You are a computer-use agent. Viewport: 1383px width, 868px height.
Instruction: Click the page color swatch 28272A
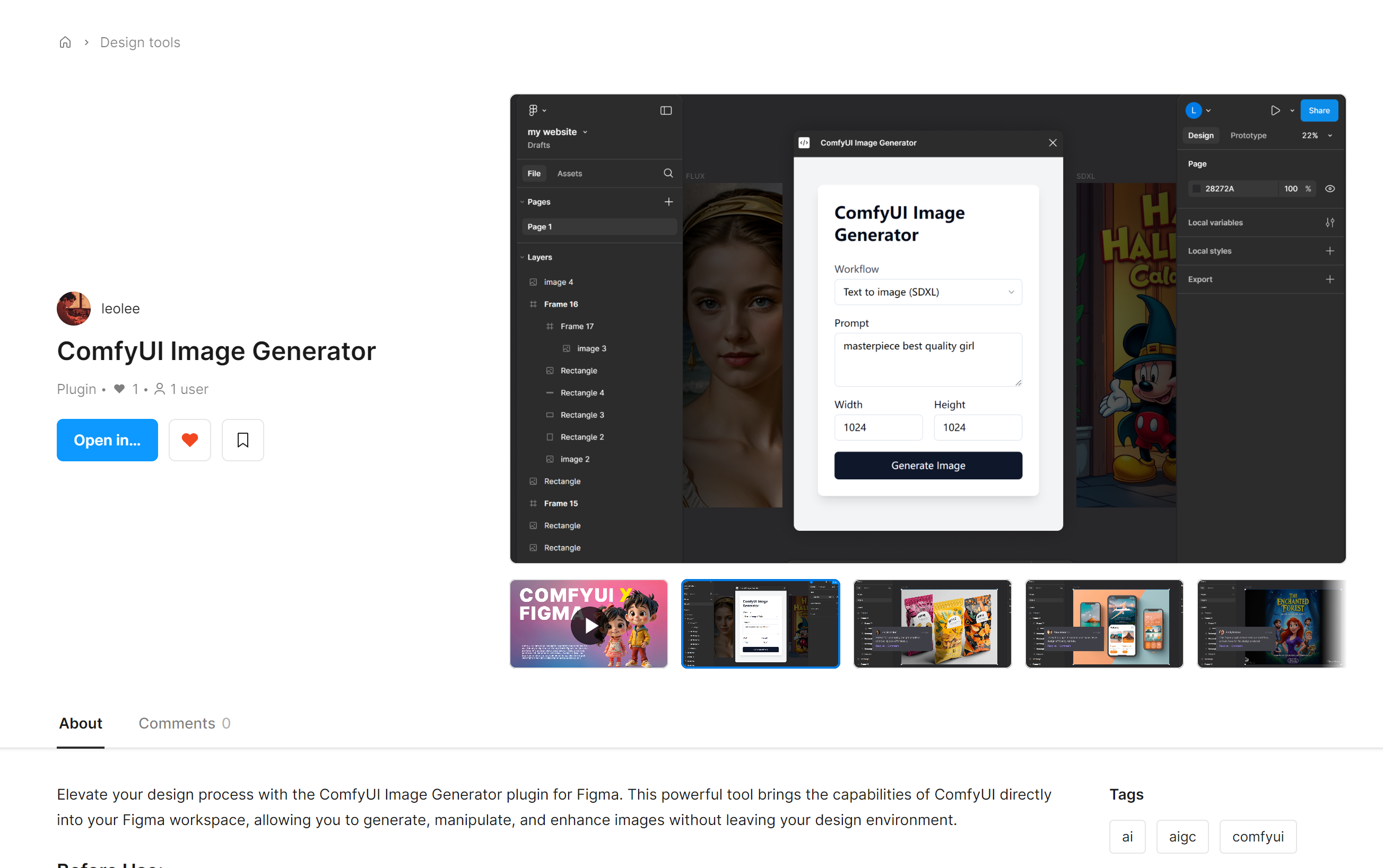(x=1196, y=189)
